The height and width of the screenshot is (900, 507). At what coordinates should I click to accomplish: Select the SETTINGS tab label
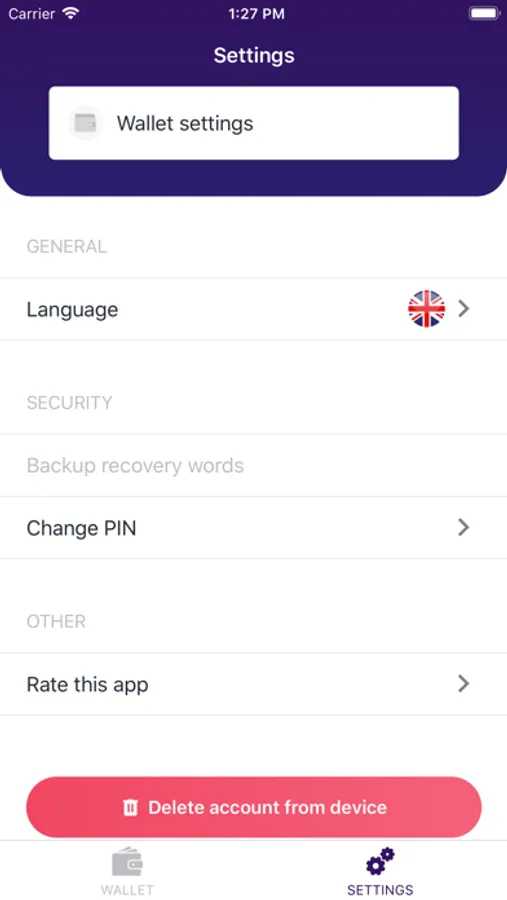click(x=380, y=890)
